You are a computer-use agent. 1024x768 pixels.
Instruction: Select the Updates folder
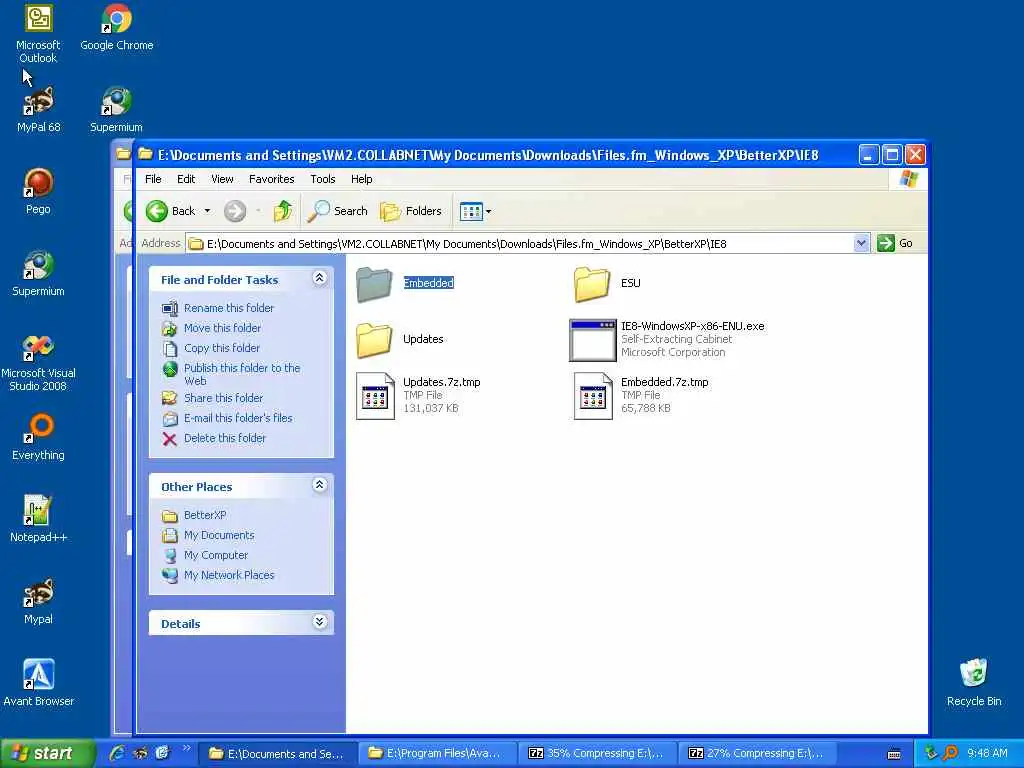tap(400, 340)
